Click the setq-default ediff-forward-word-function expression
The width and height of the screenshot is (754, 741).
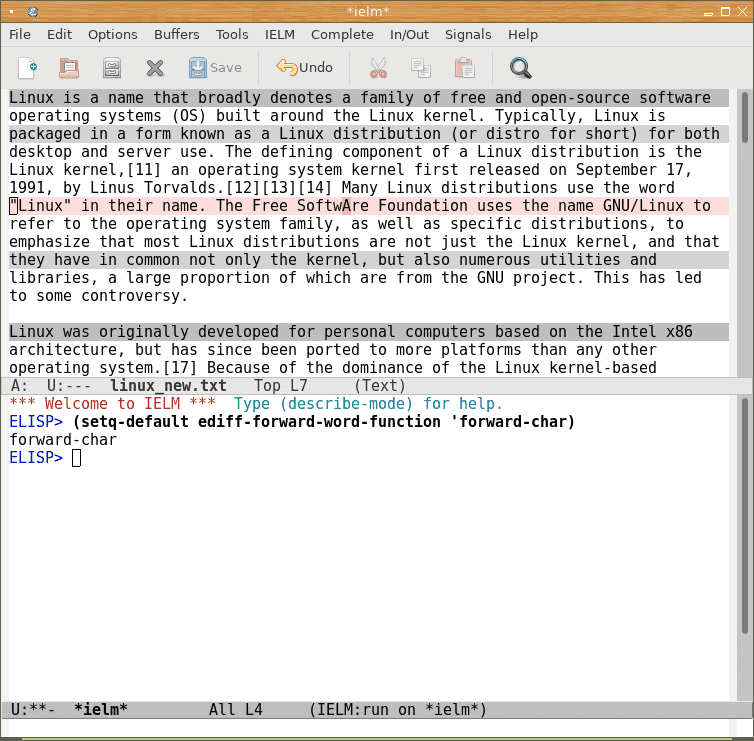click(324, 422)
